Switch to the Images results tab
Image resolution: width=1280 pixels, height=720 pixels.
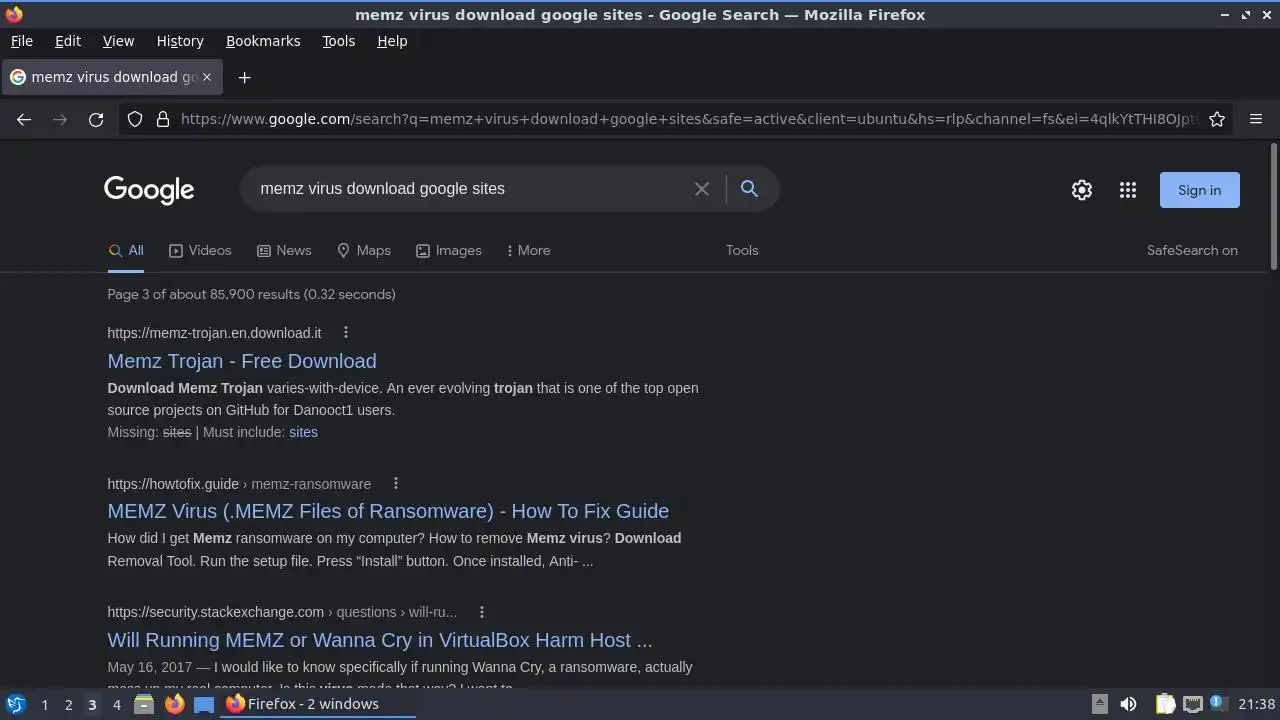[449, 250]
